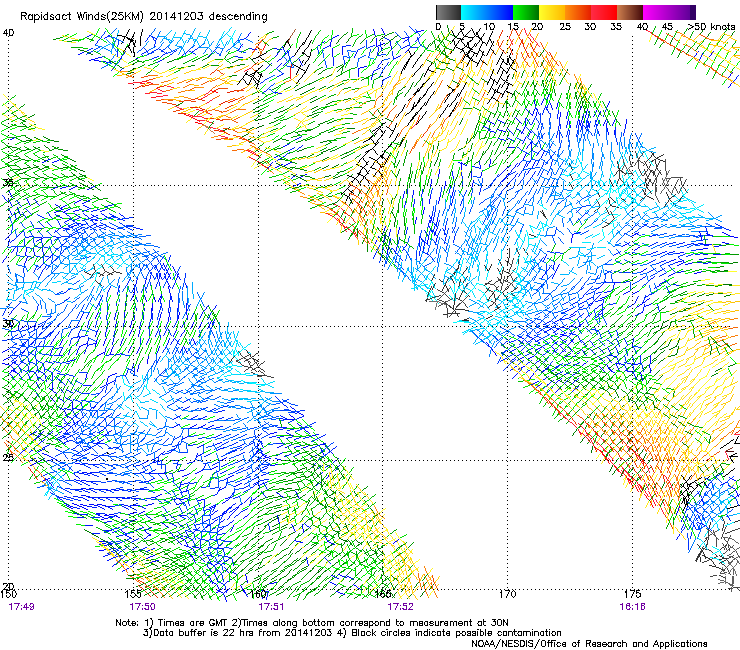
Task: Click the purple time stamp 17:50
Action: click(x=143, y=607)
